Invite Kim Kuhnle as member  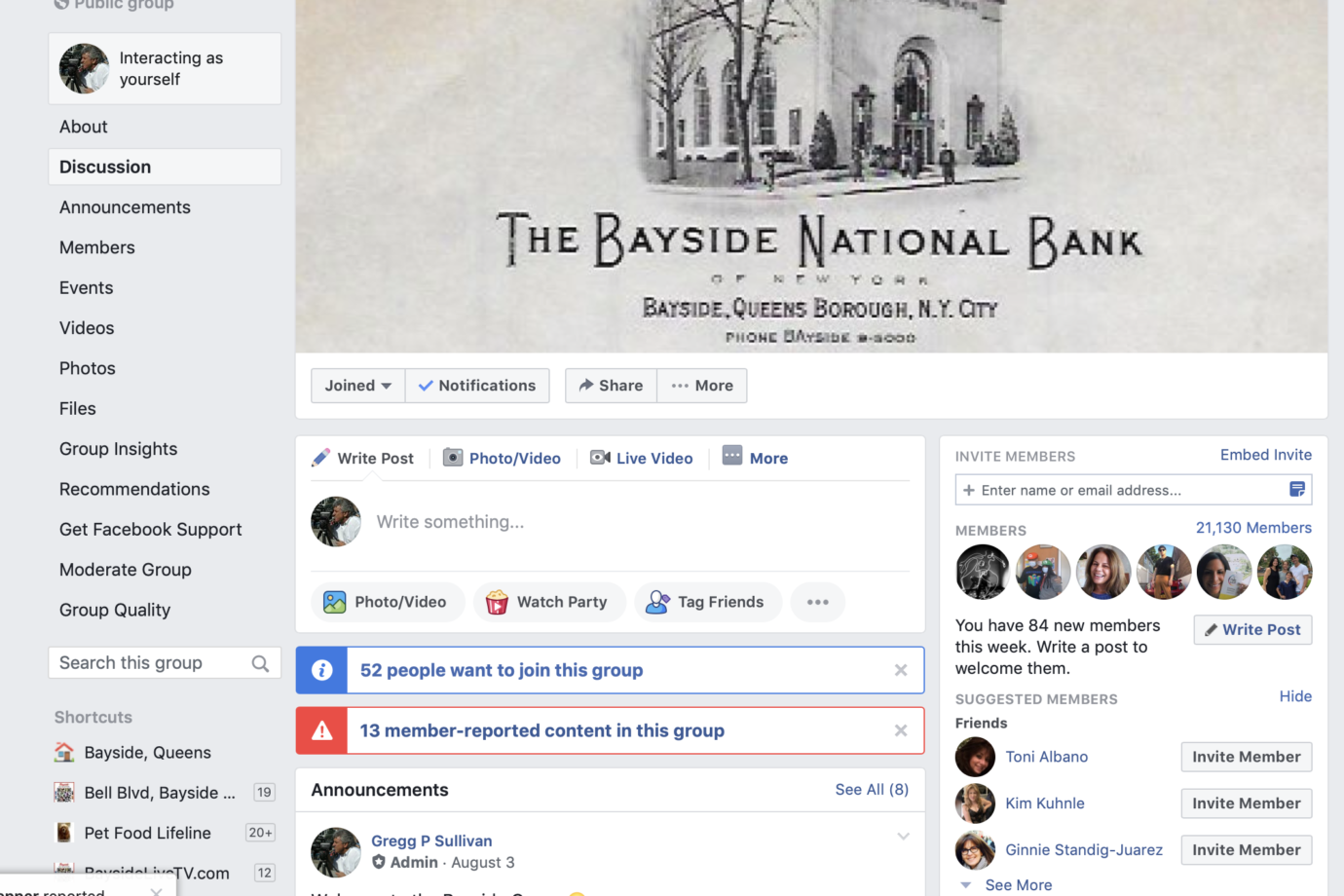coord(1247,803)
